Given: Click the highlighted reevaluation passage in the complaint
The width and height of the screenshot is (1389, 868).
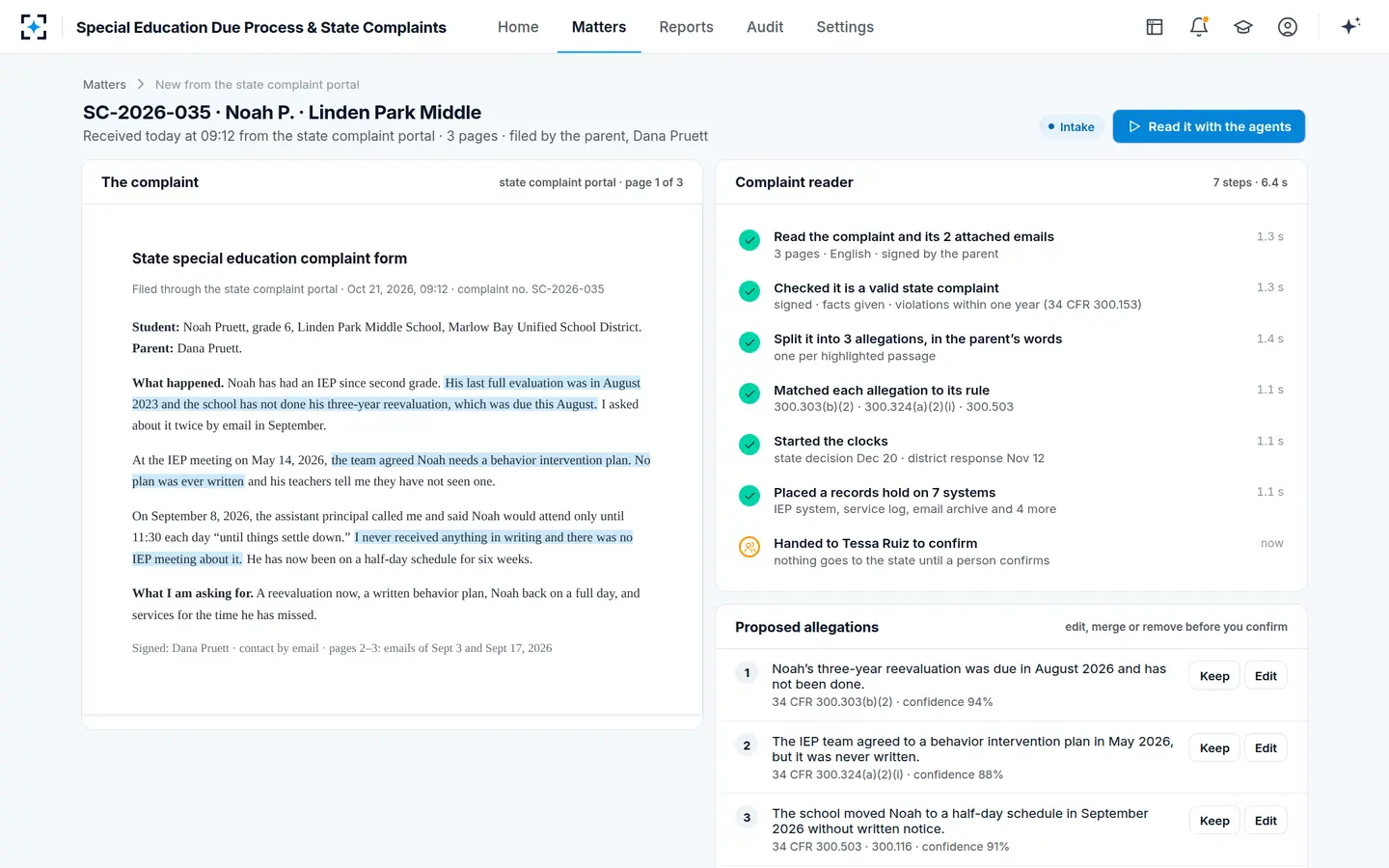Looking at the screenshot, I should click(386, 393).
